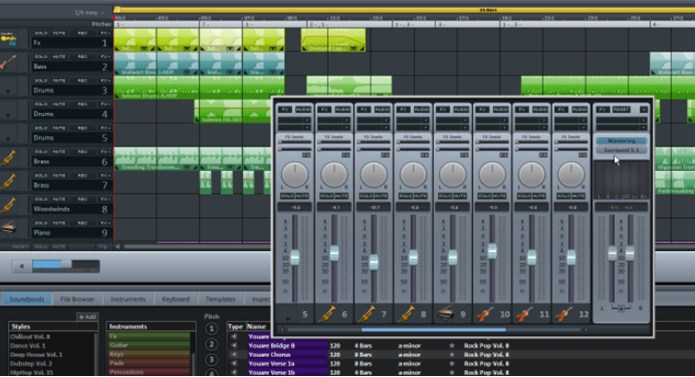This screenshot has height=377, width=695.
Task: Arm REC on Drums track 3
Action: [82, 81]
